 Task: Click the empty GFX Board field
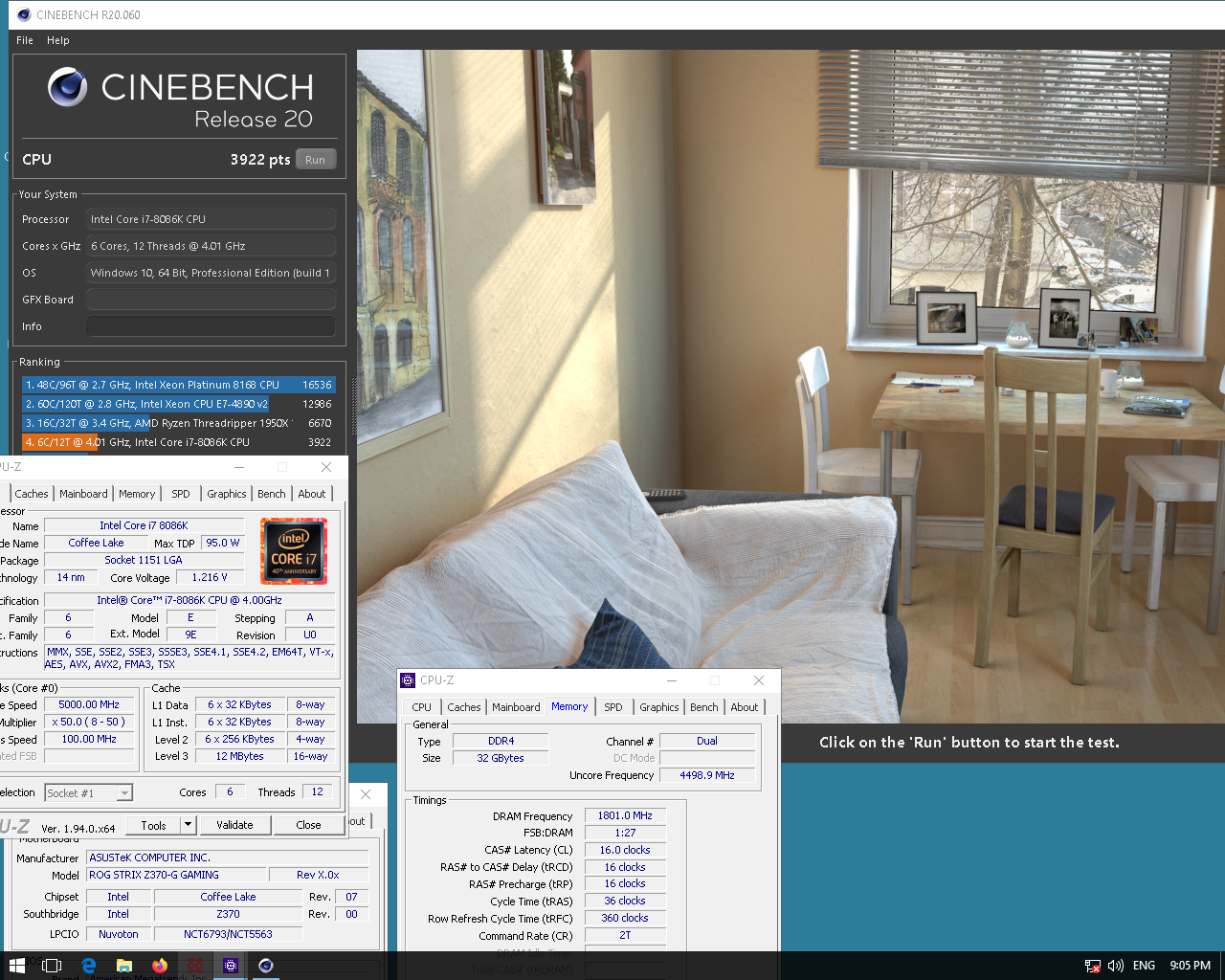click(211, 300)
